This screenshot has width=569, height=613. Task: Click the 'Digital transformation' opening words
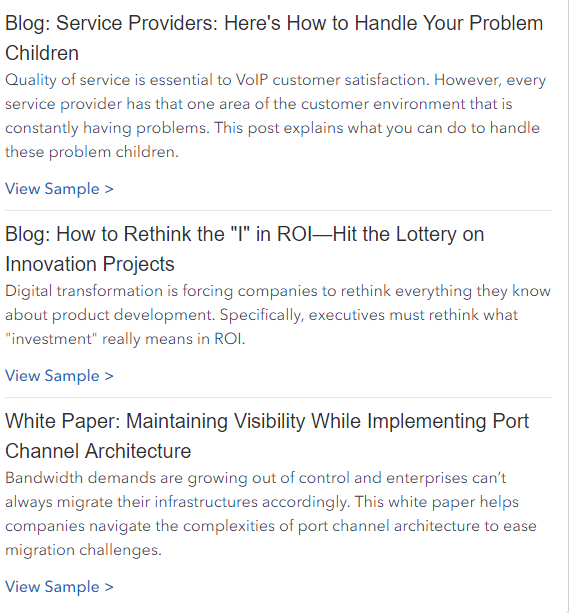pyautogui.click(x=84, y=291)
